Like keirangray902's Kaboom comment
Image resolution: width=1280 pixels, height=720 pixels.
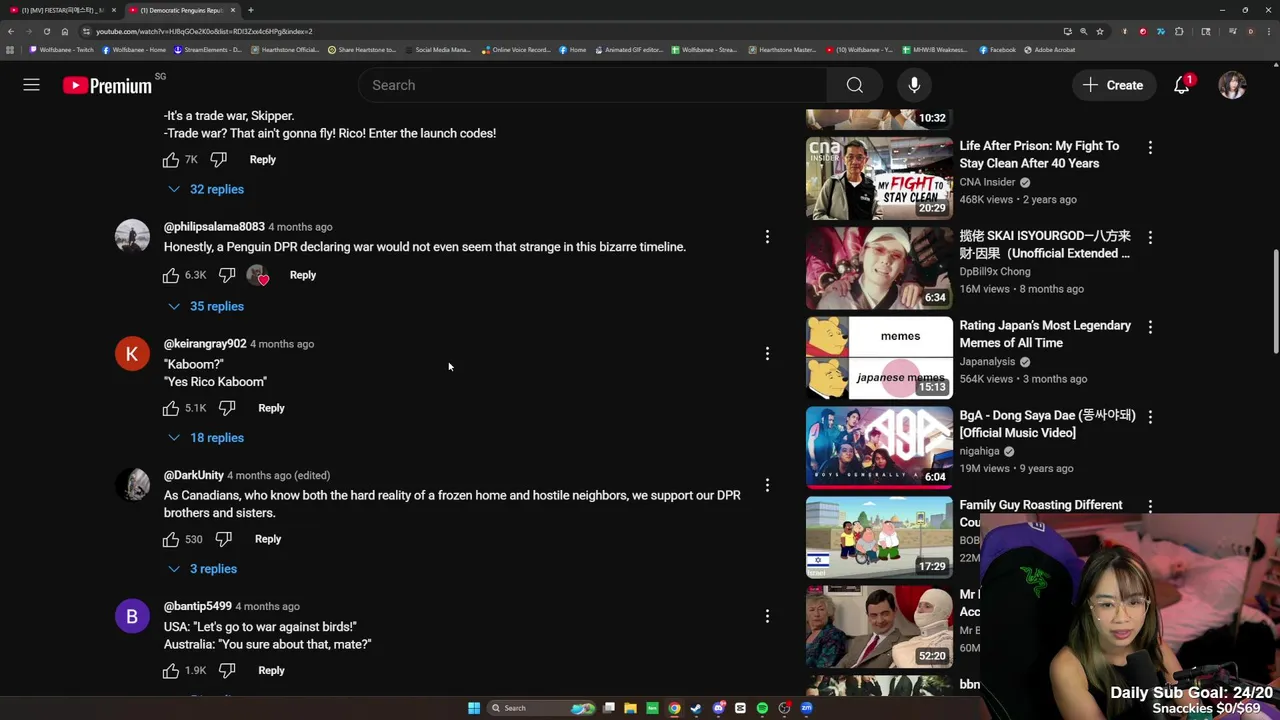pos(171,408)
